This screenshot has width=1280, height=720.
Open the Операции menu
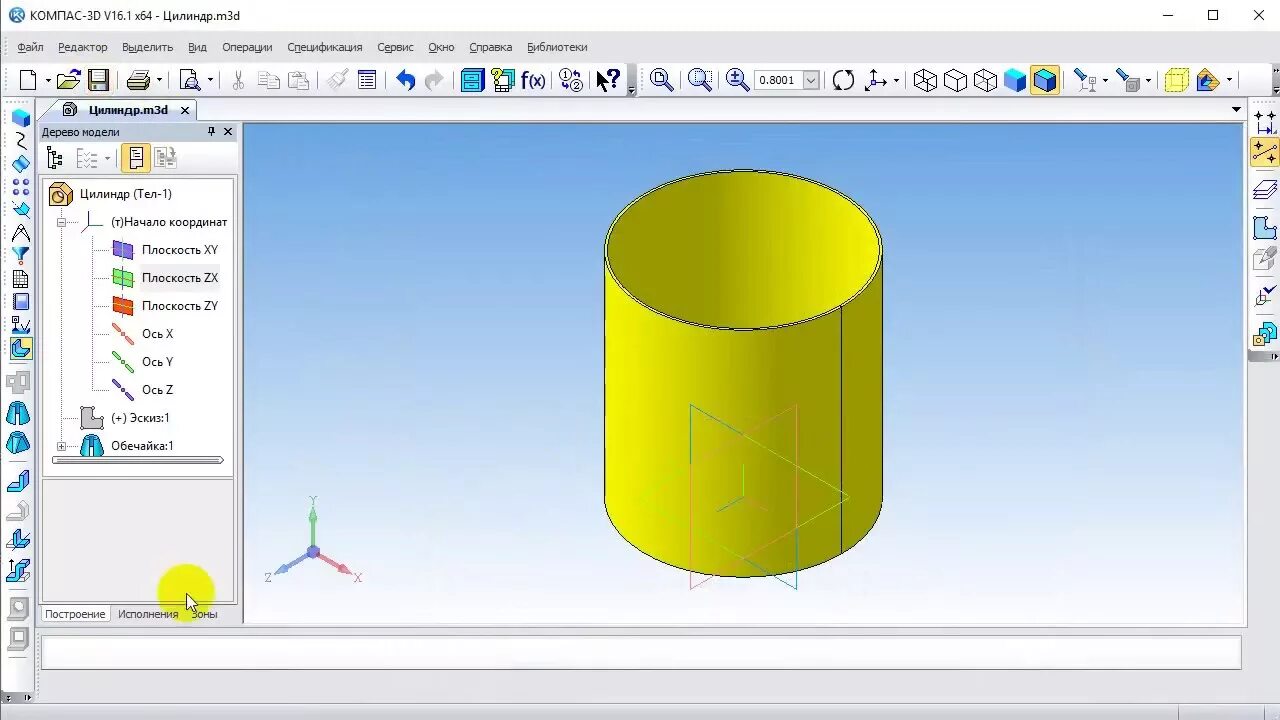point(247,47)
